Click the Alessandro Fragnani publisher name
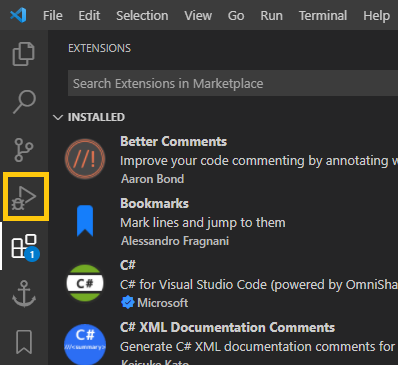This screenshot has height=365, width=398. [x=175, y=241]
